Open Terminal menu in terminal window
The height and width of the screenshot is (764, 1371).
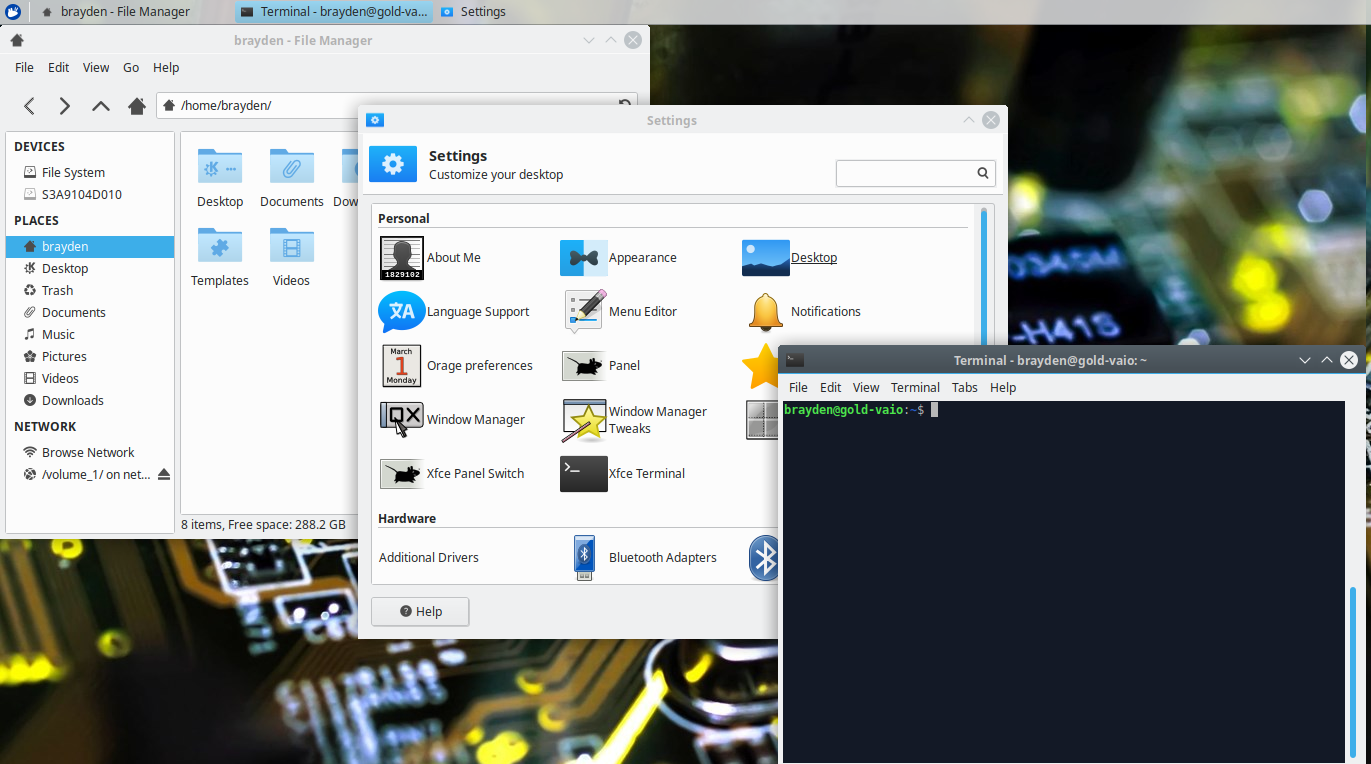915,387
